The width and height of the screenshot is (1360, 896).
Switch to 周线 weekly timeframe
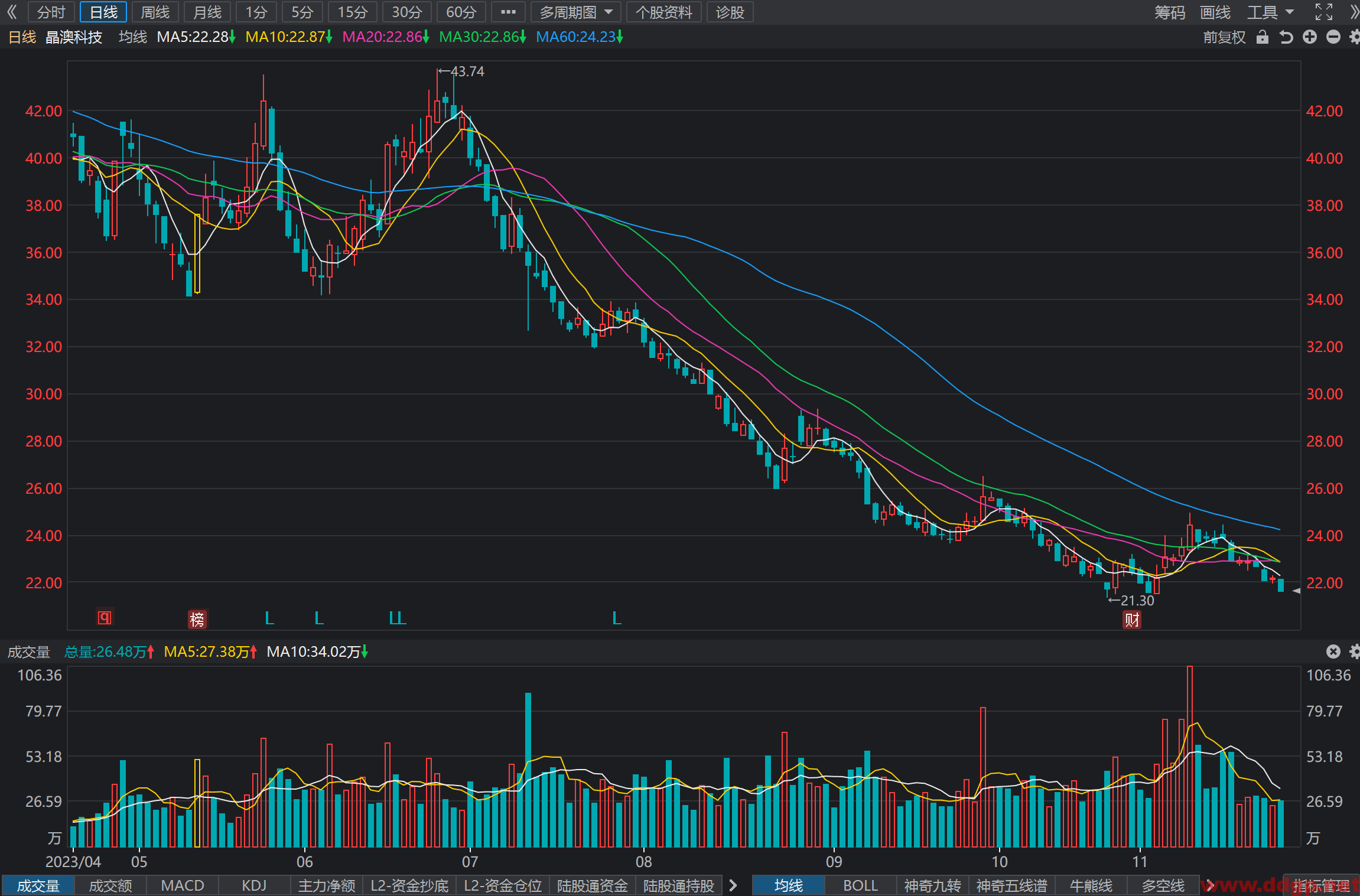pyautogui.click(x=155, y=12)
